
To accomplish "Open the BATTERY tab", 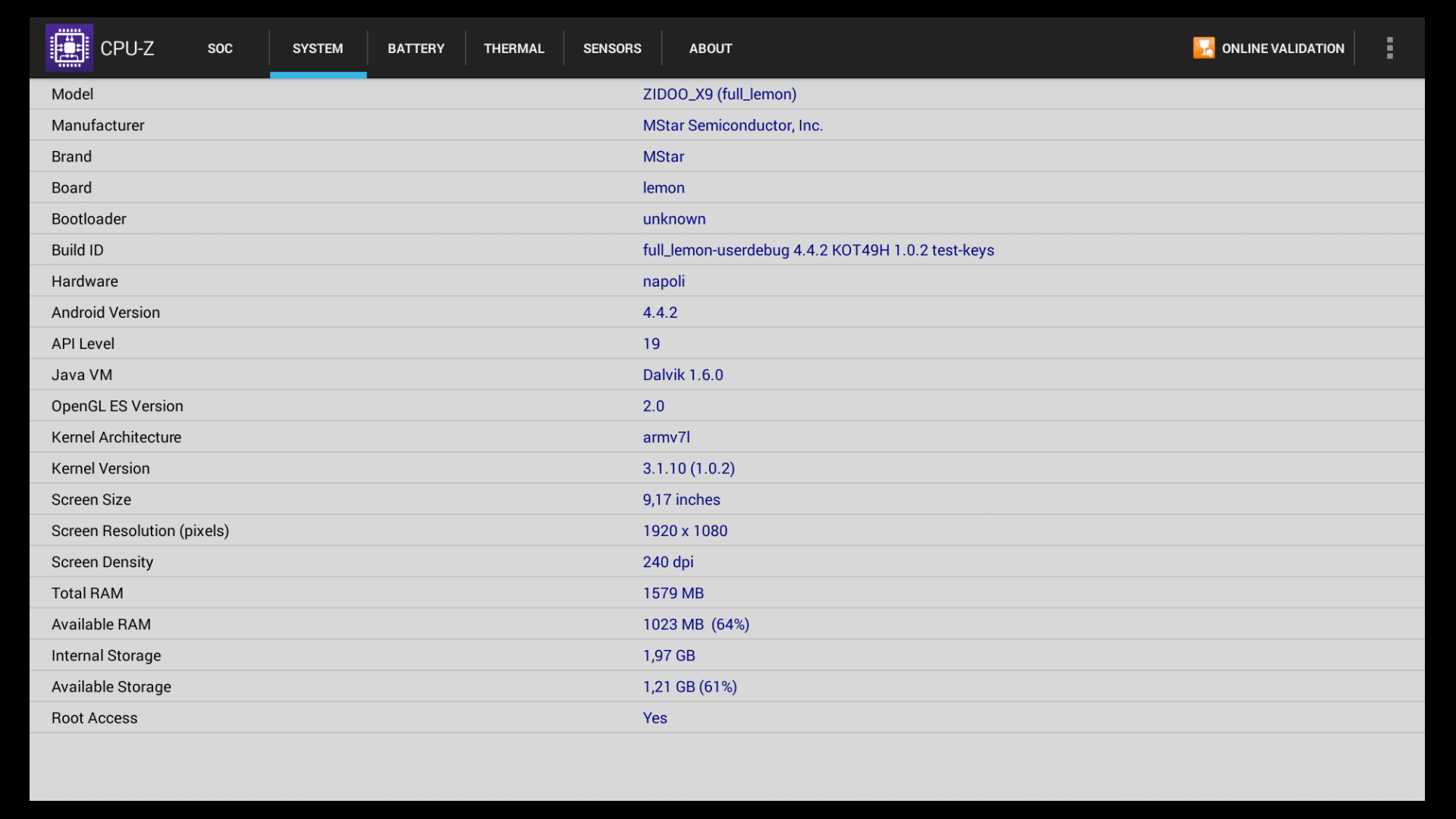I will point(416,49).
